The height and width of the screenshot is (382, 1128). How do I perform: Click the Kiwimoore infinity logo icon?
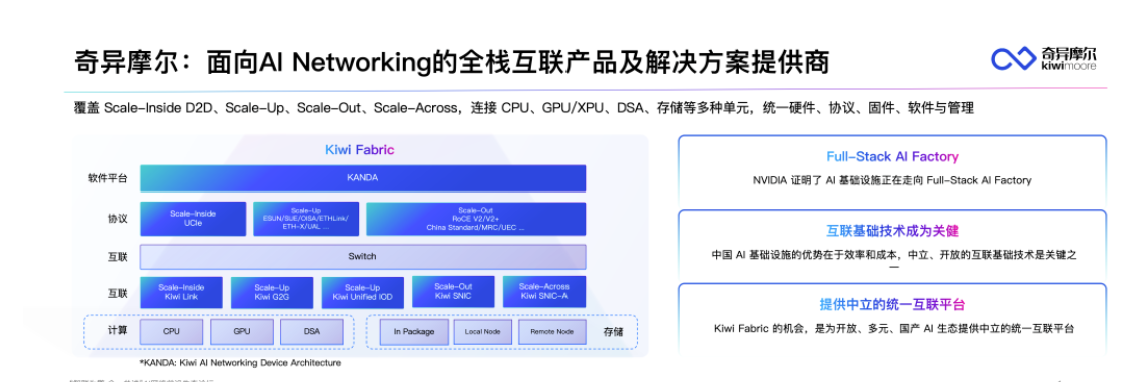tap(1012, 59)
